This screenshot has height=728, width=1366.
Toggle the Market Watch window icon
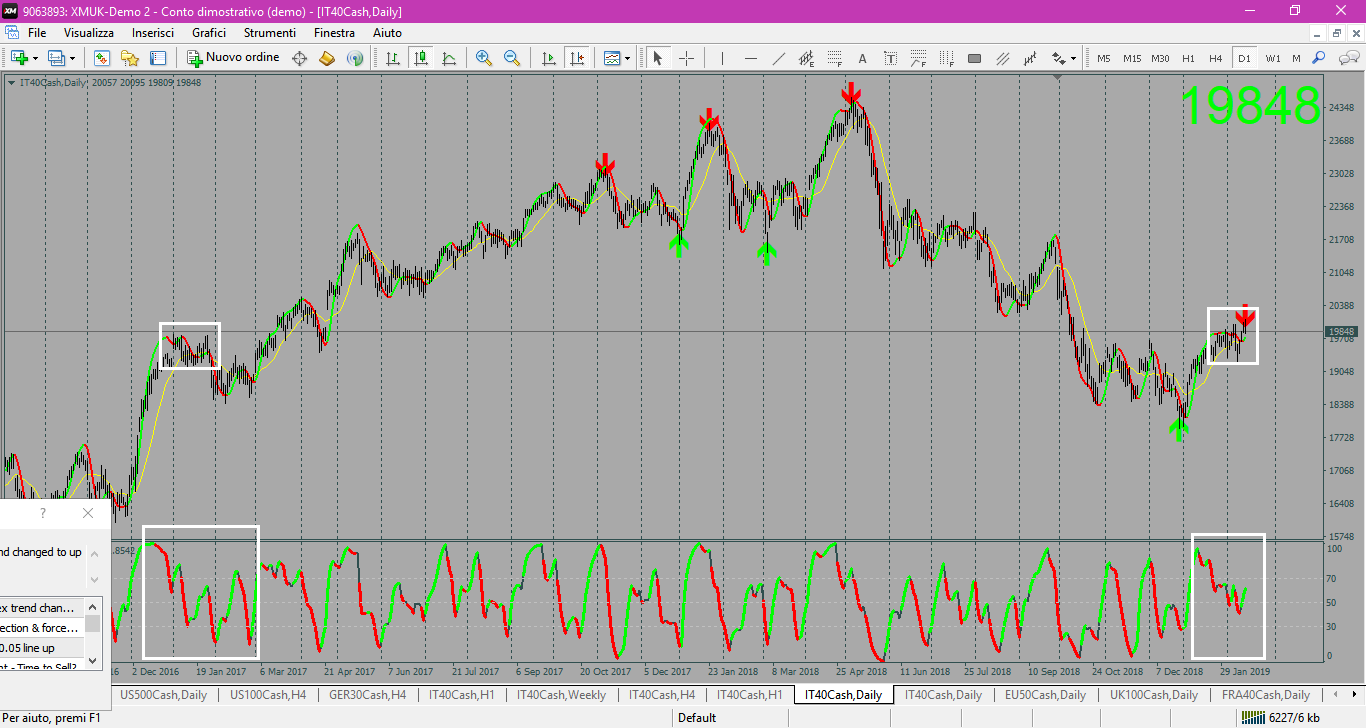[x=101, y=58]
